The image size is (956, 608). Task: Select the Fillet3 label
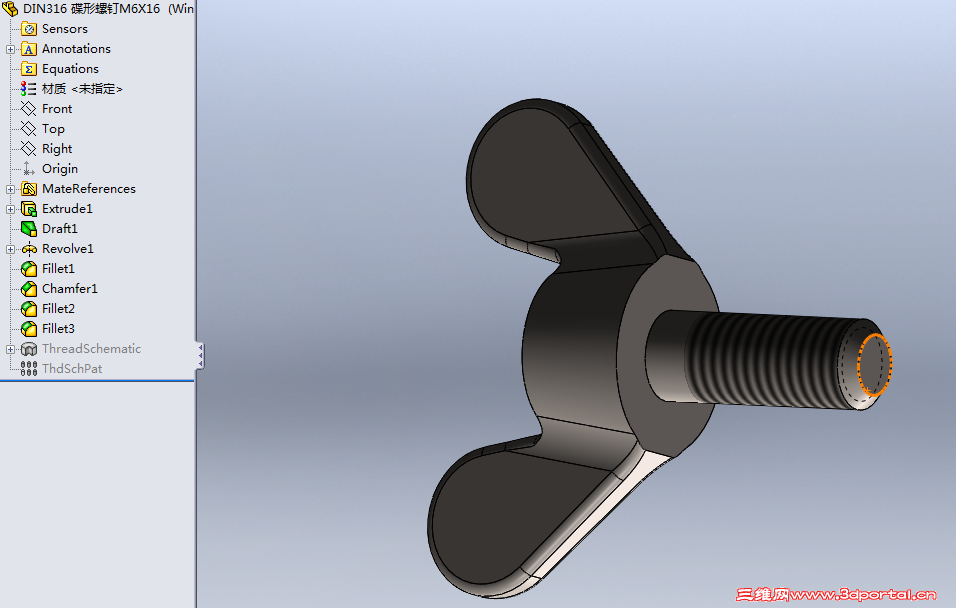[58, 329]
